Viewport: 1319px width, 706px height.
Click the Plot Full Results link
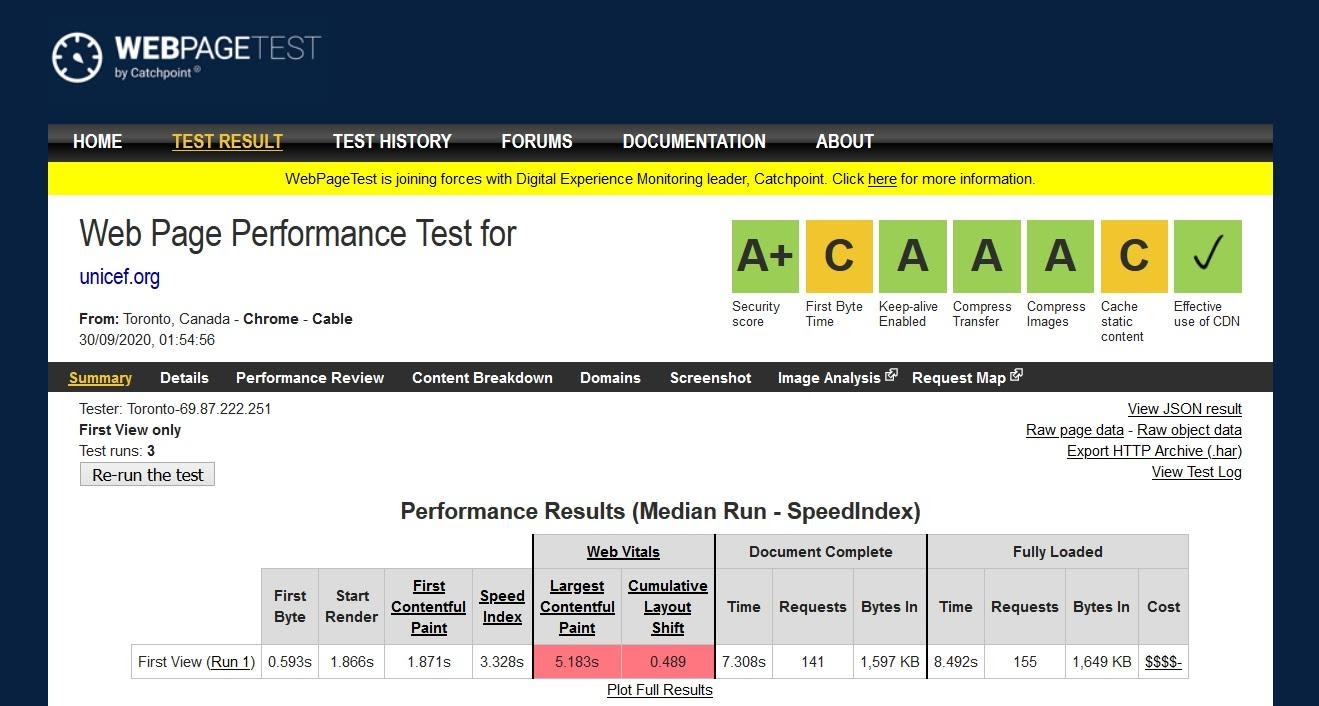pyautogui.click(x=660, y=690)
